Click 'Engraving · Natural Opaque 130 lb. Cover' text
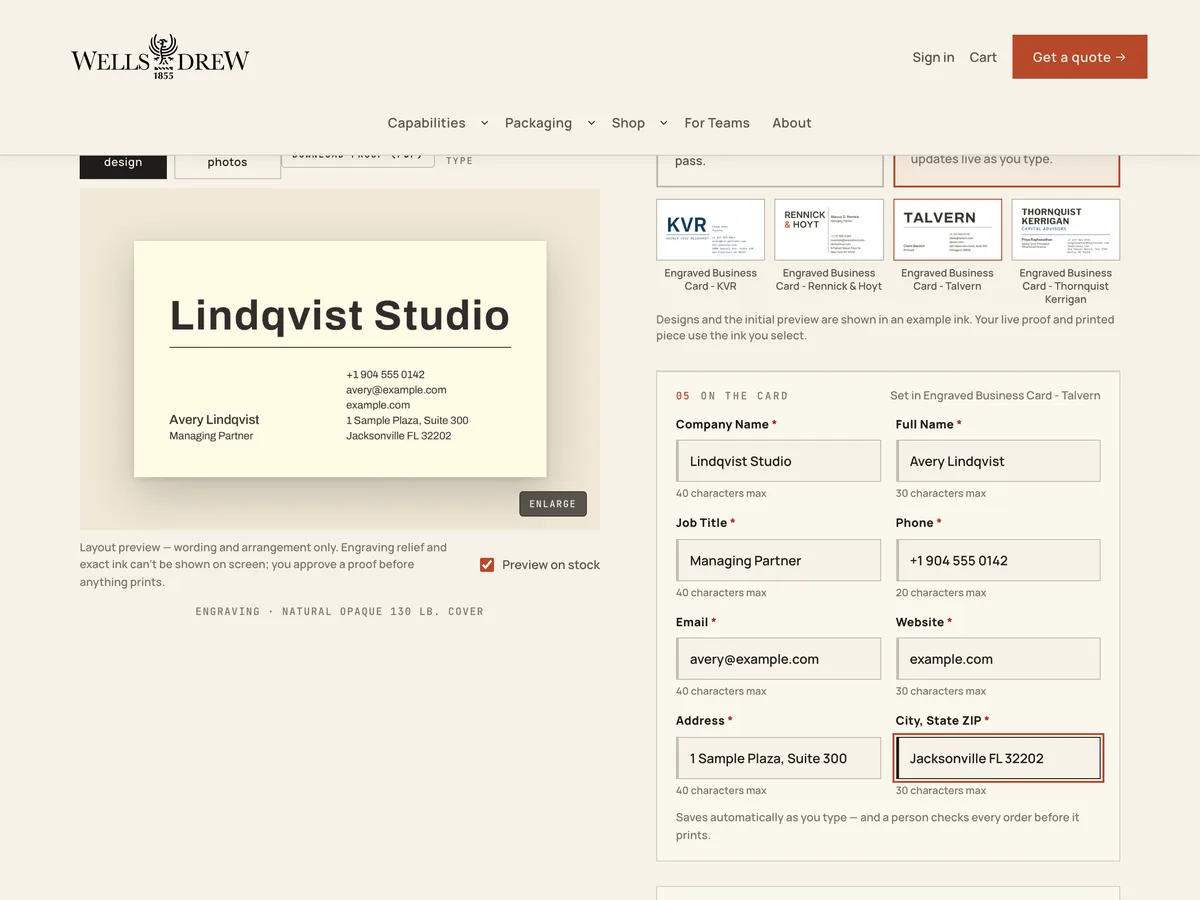This screenshot has width=1200, height=900. 340,611
